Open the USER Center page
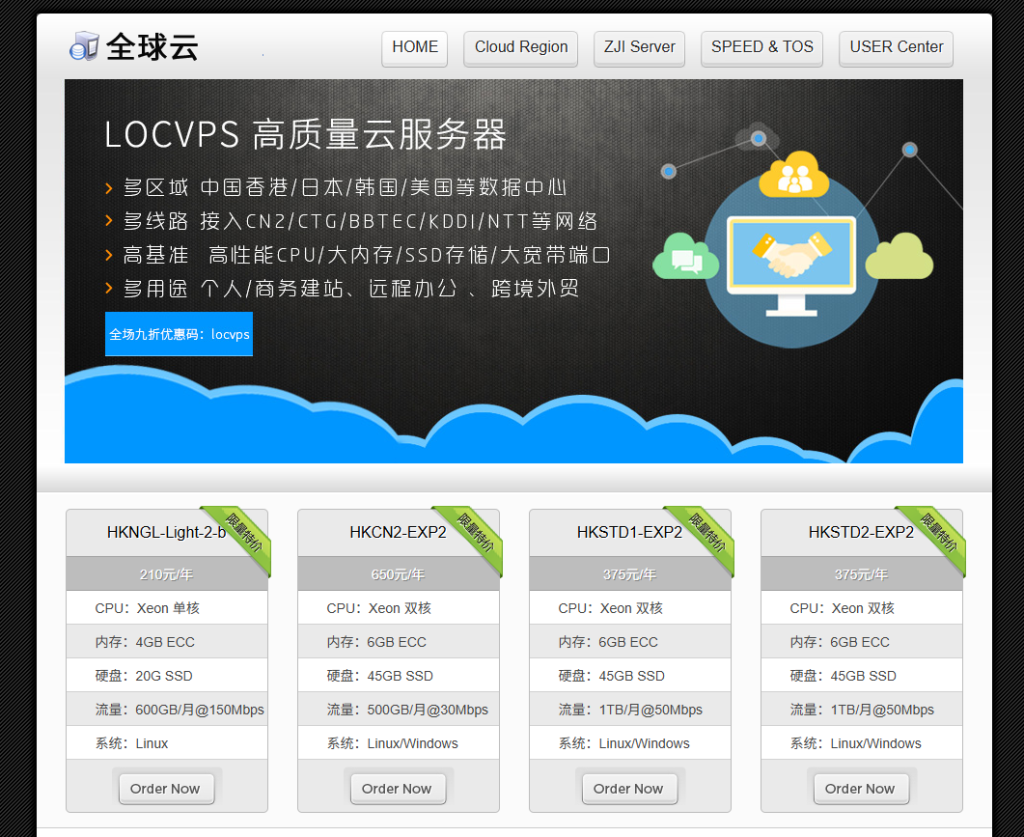This screenshot has height=837, width=1024. point(896,48)
